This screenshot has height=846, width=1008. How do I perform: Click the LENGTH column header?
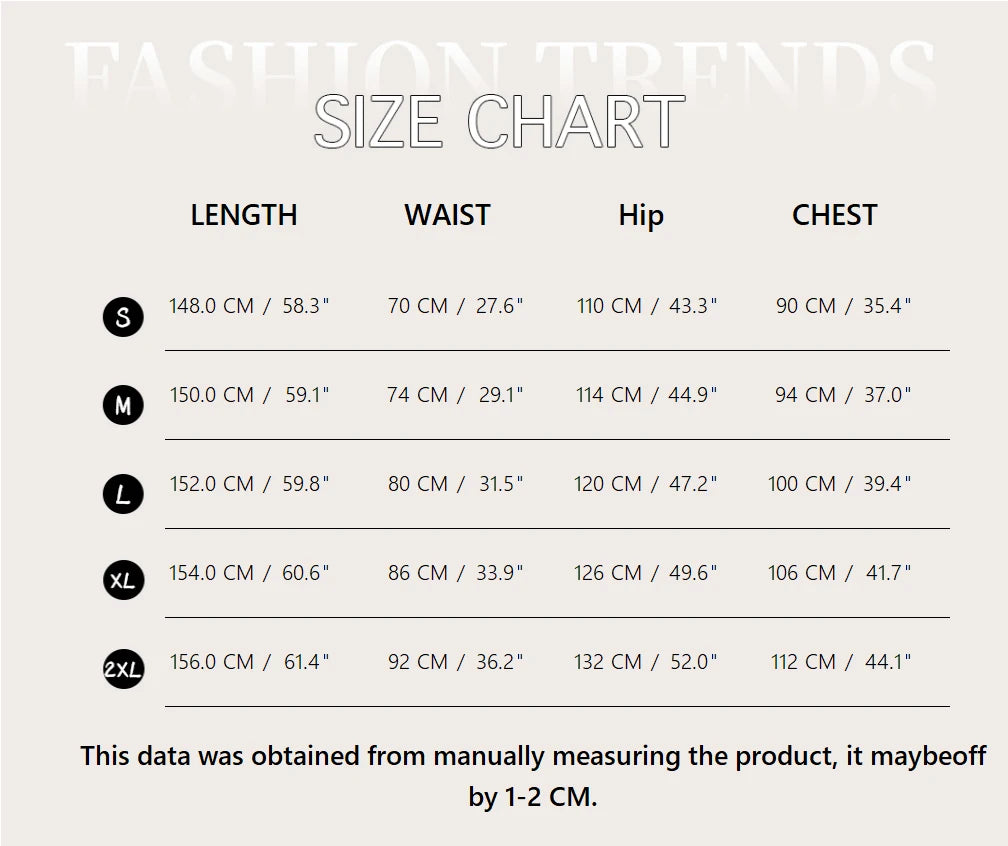(x=244, y=215)
